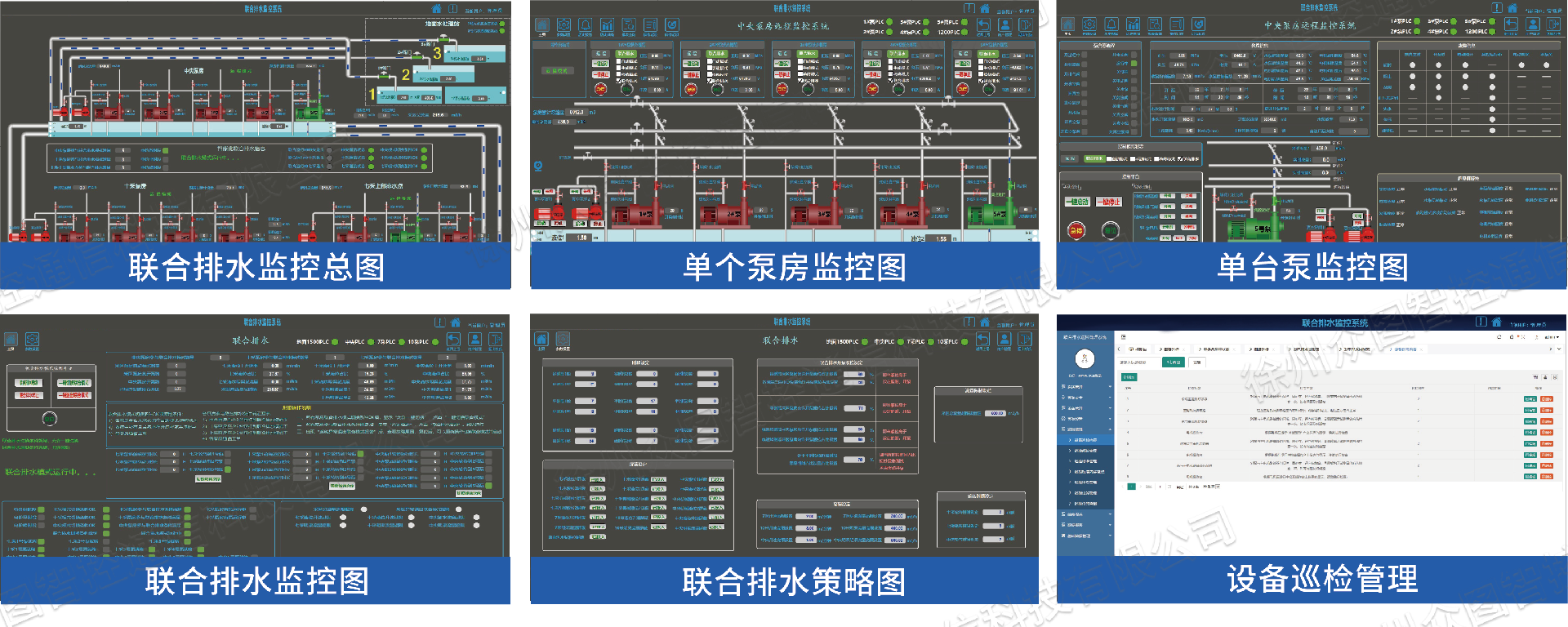Open the bar chart icon in 单个泵房监控图 toolbar

[x=607, y=25]
